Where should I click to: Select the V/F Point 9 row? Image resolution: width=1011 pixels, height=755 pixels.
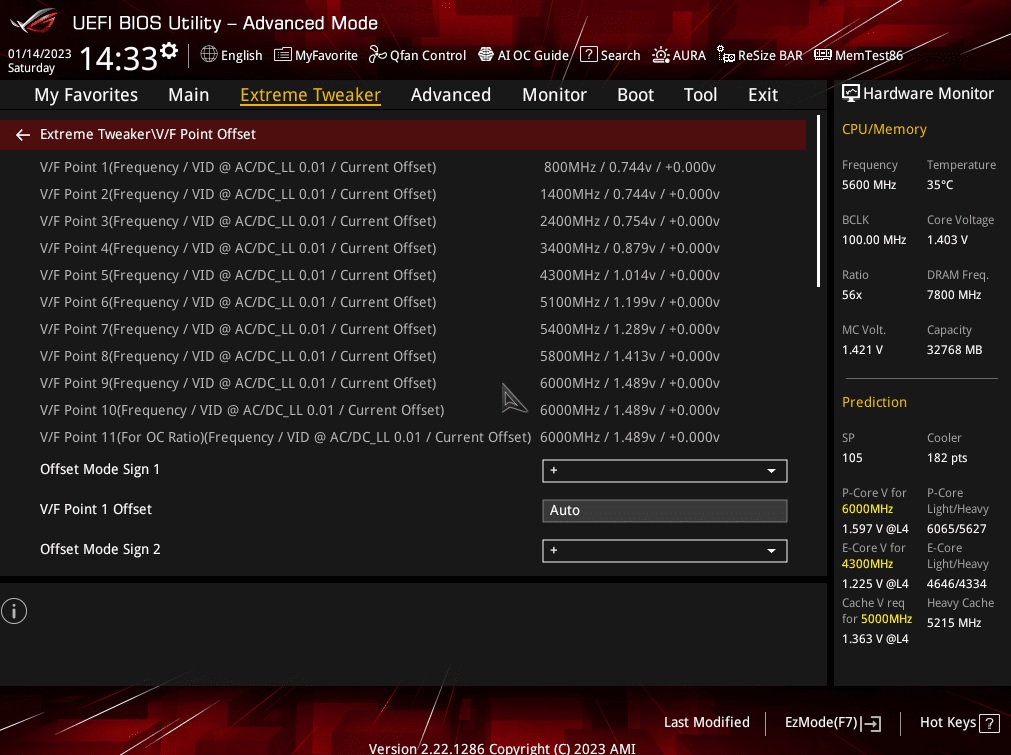click(403, 384)
